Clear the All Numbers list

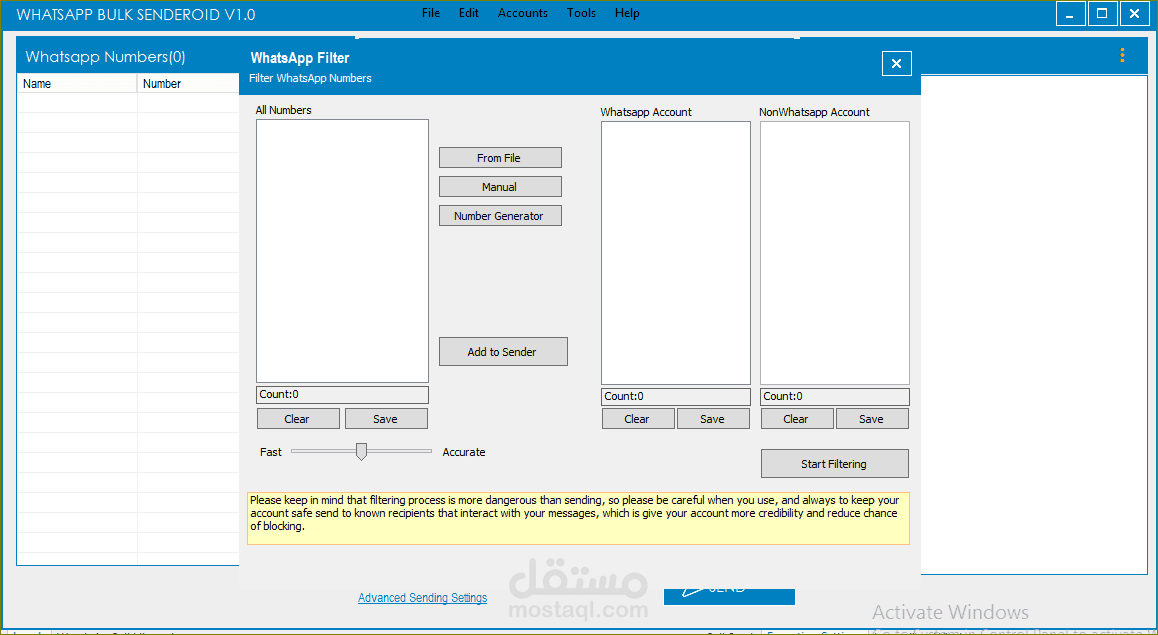(x=298, y=419)
